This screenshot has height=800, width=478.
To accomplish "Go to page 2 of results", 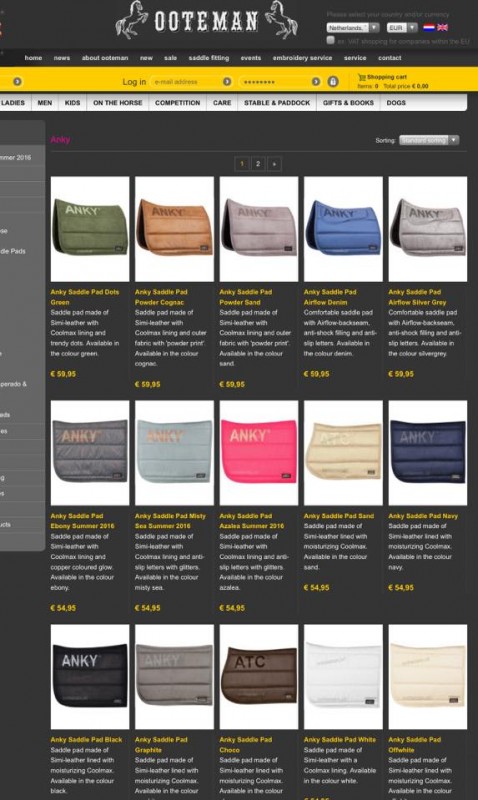I will point(258,164).
